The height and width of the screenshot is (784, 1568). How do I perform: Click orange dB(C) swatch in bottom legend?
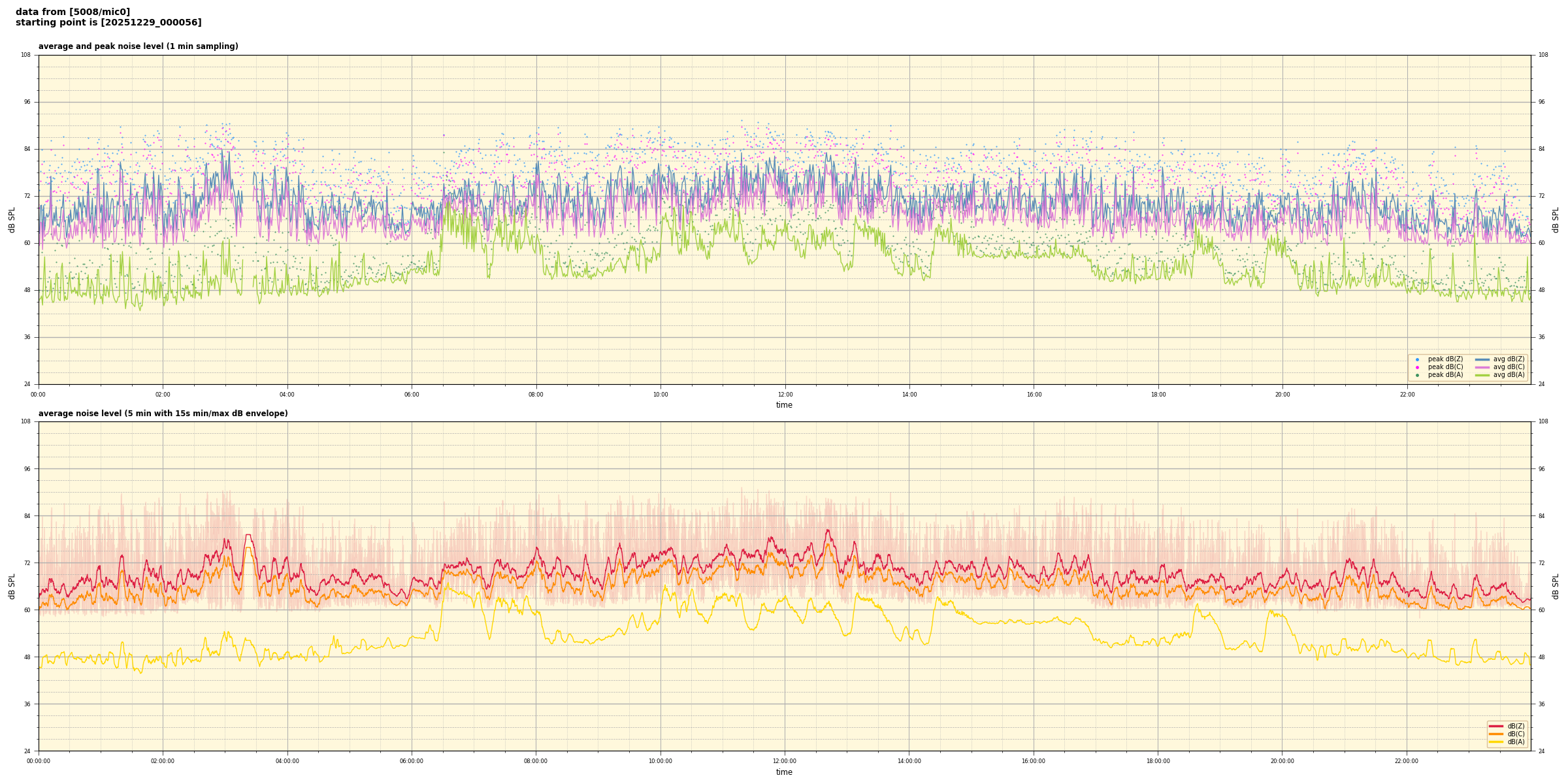(x=1495, y=734)
